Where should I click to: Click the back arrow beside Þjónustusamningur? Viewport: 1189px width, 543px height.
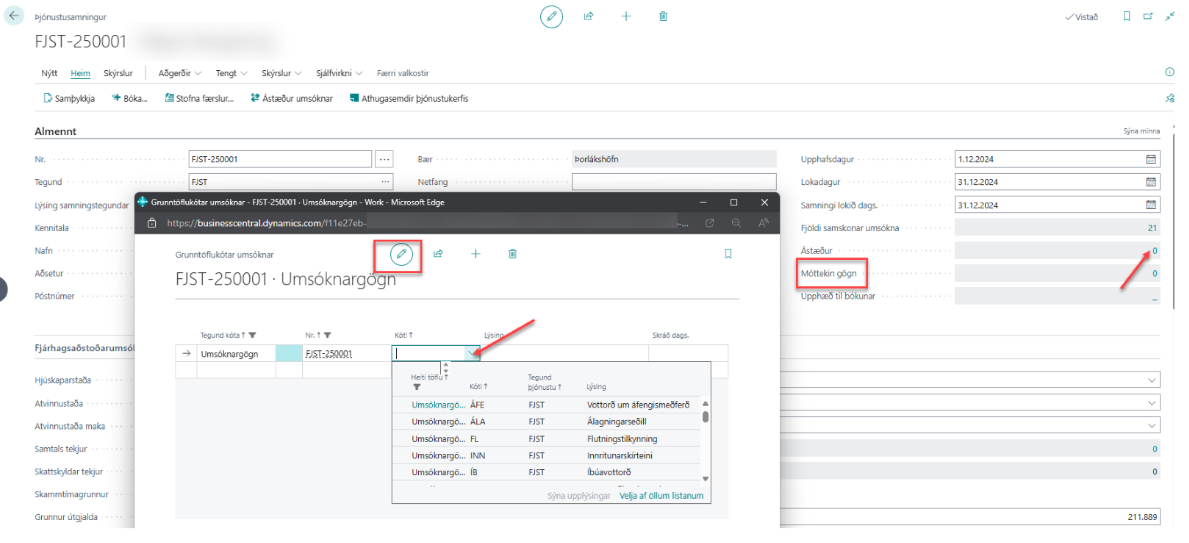(14, 17)
